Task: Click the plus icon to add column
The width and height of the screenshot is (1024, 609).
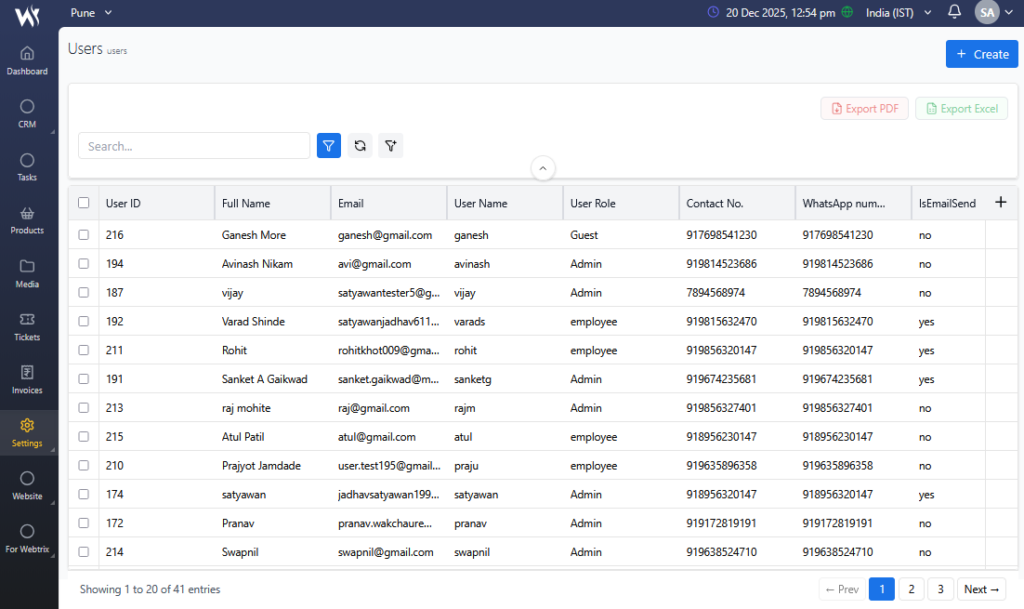Action: pos(1001,202)
